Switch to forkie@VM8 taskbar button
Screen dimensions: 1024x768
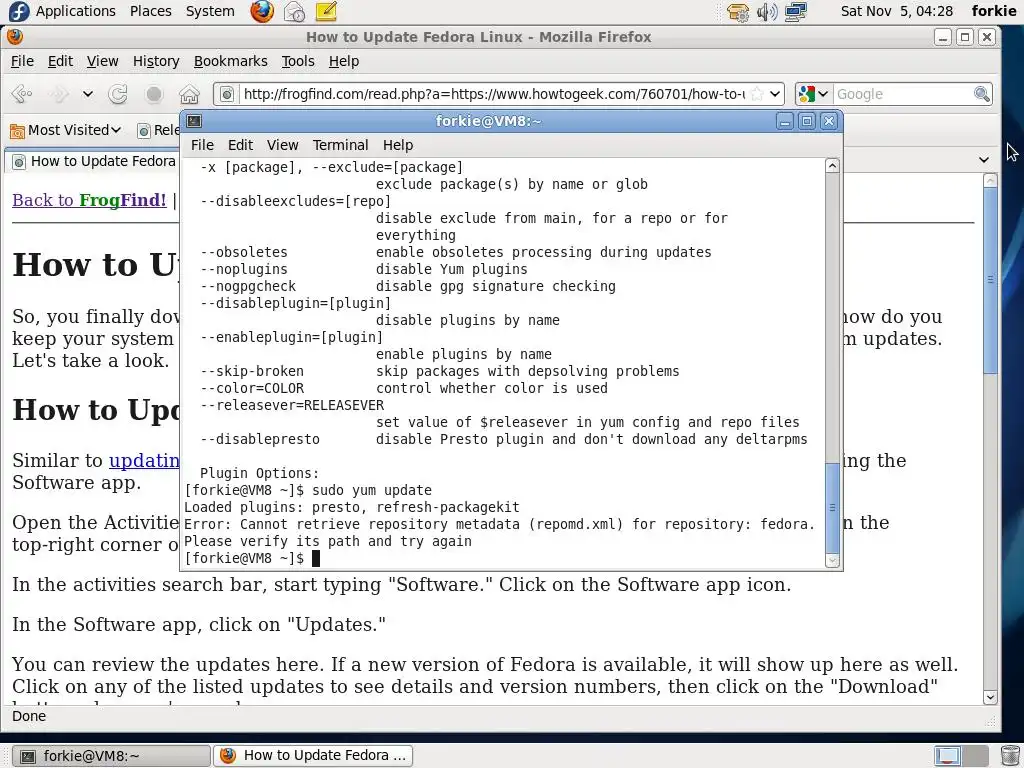tap(112, 756)
